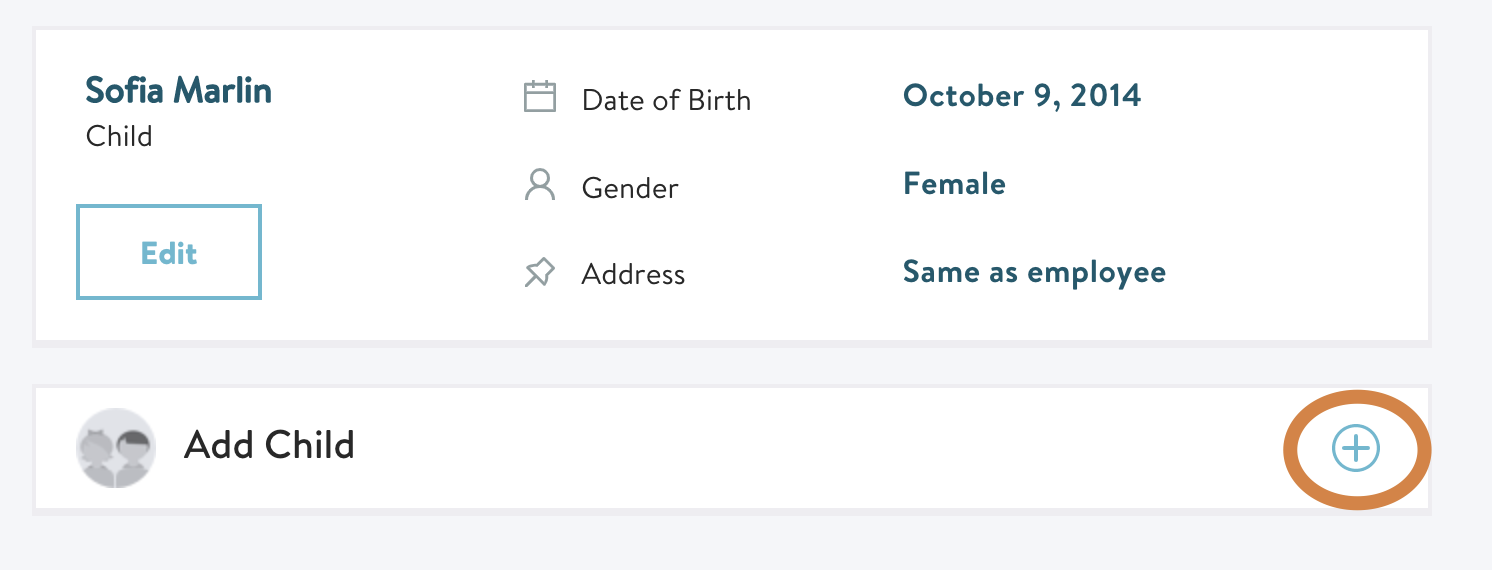Viewport: 1492px width, 570px height.
Task: Click the Date of Birth label
Action: (666, 100)
